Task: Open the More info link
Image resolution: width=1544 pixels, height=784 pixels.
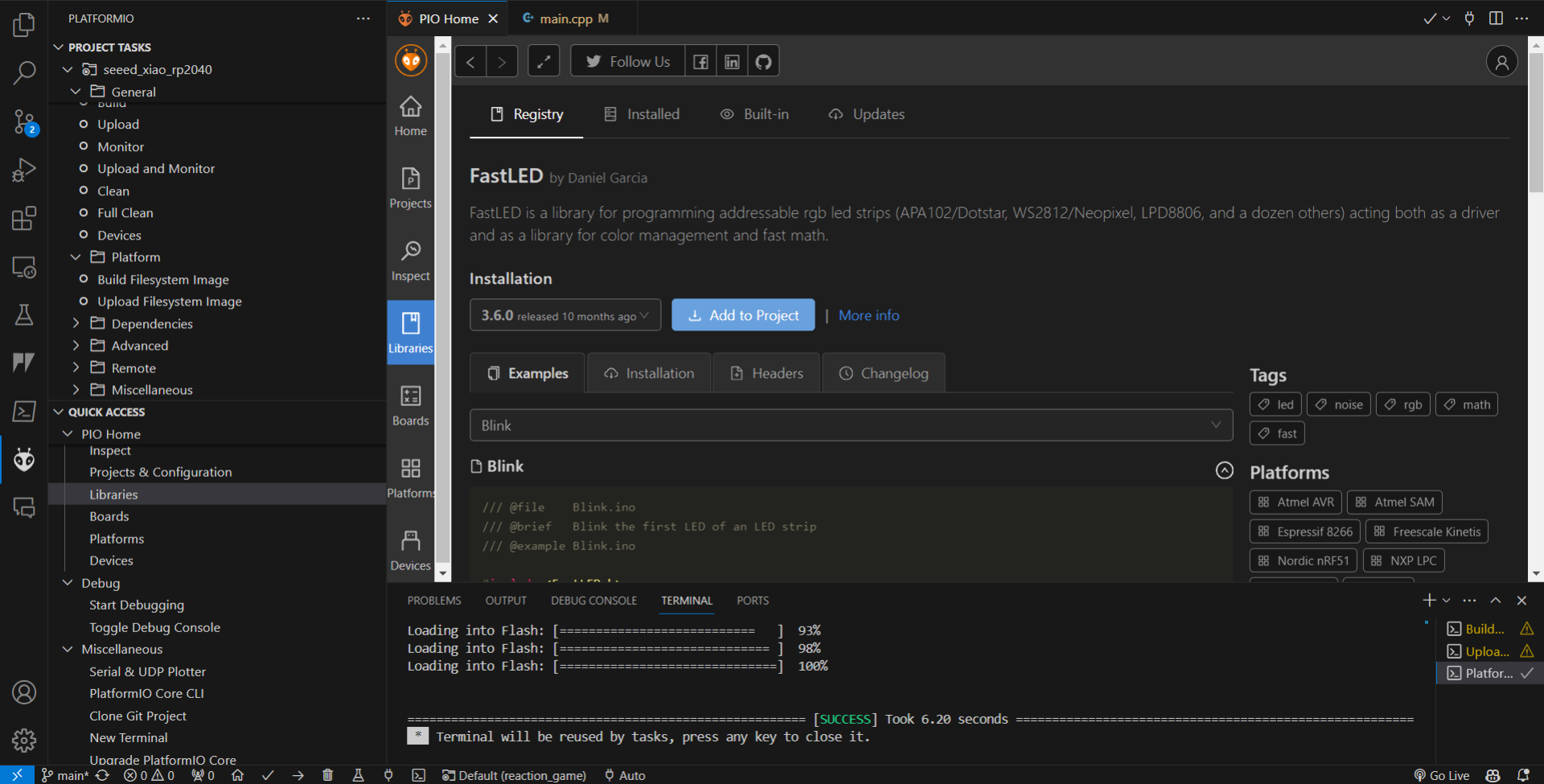Action: coord(868,315)
